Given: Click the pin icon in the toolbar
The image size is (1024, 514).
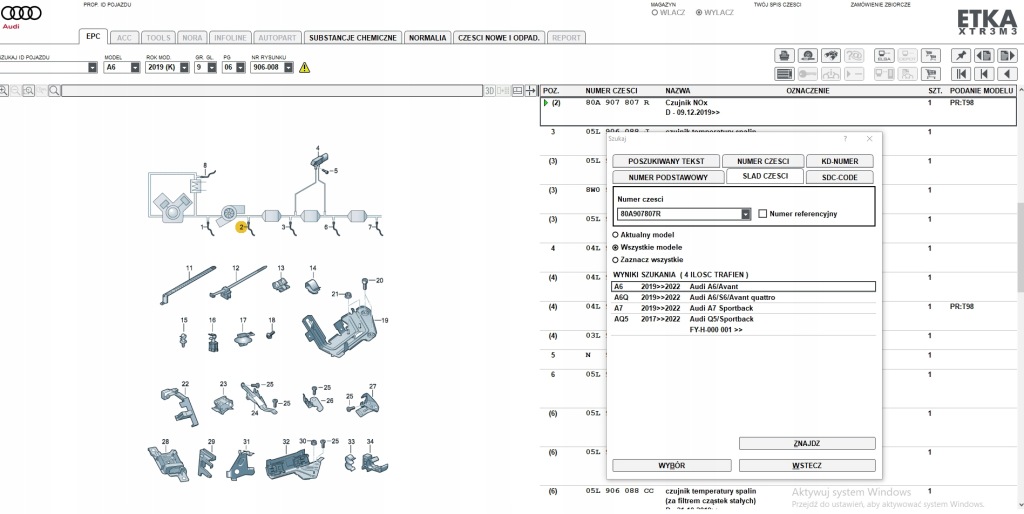Looking at the screenshot, I should point(960,55).
